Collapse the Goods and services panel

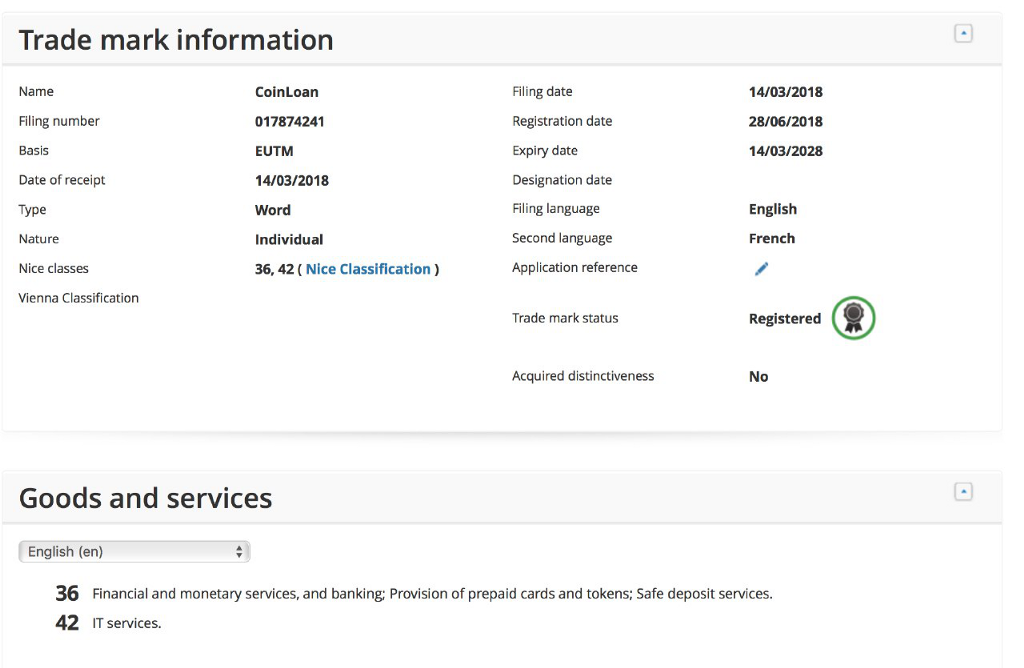[963, 492]
